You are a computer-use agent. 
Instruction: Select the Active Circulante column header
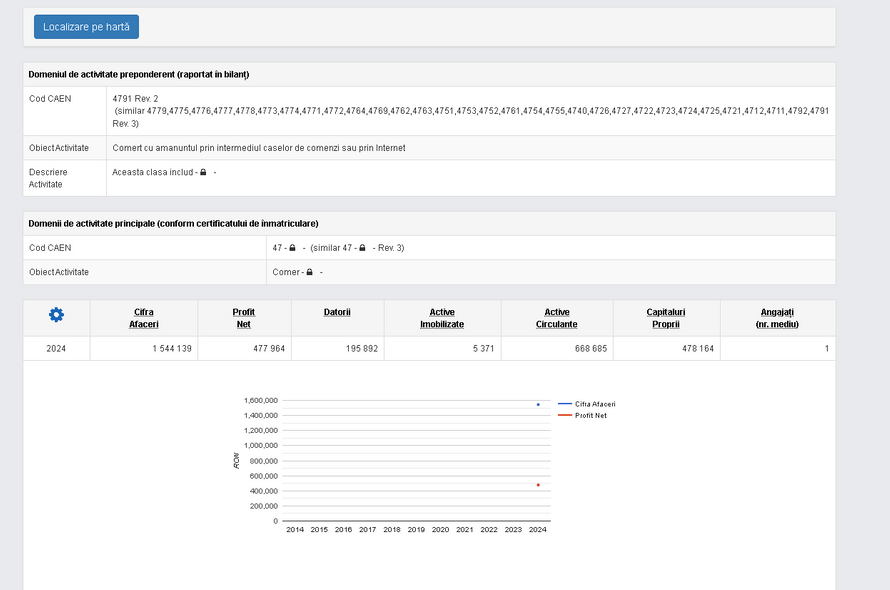coord(557,318)
